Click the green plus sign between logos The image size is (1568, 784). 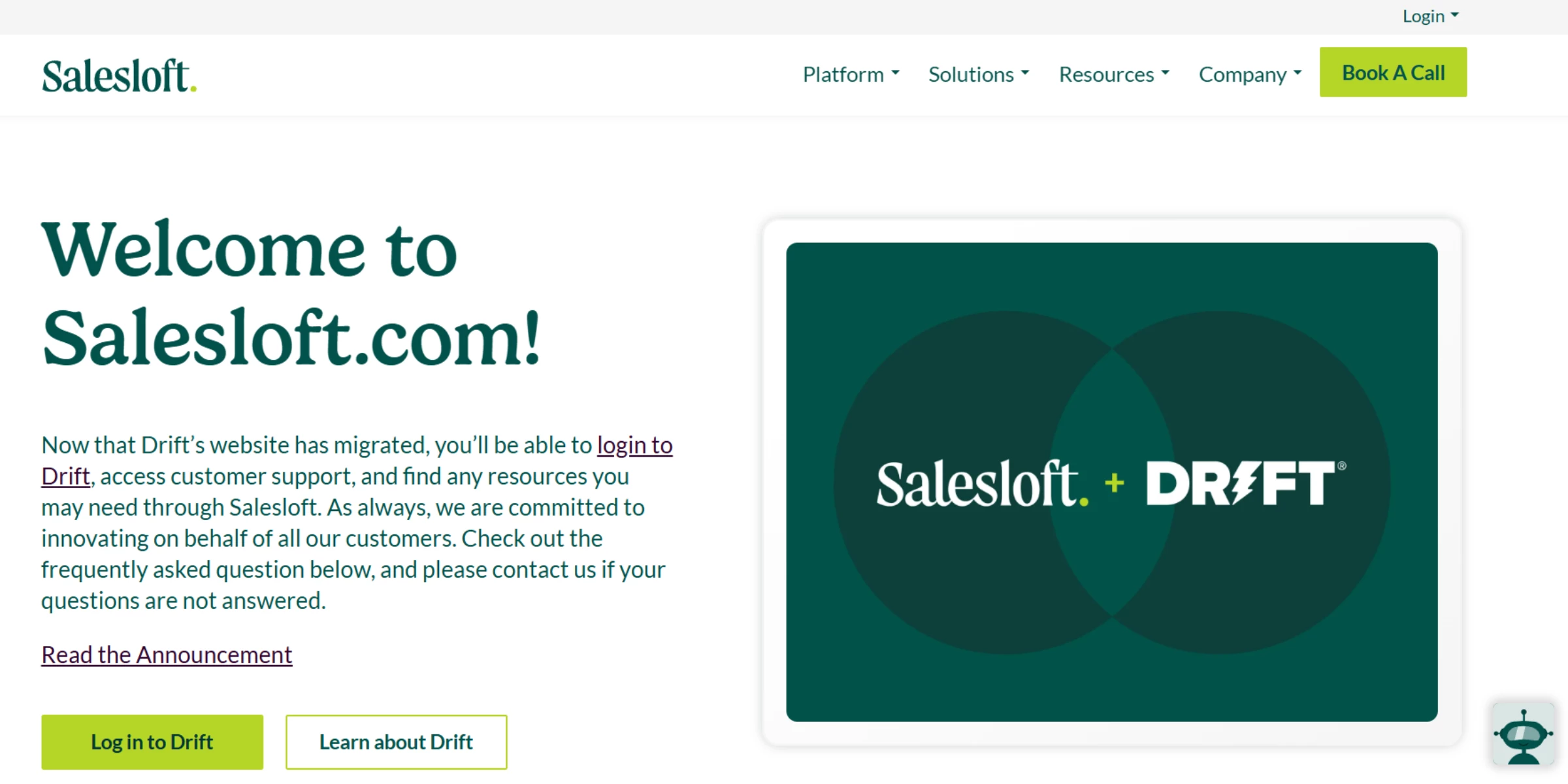[x=1114, y=483]
